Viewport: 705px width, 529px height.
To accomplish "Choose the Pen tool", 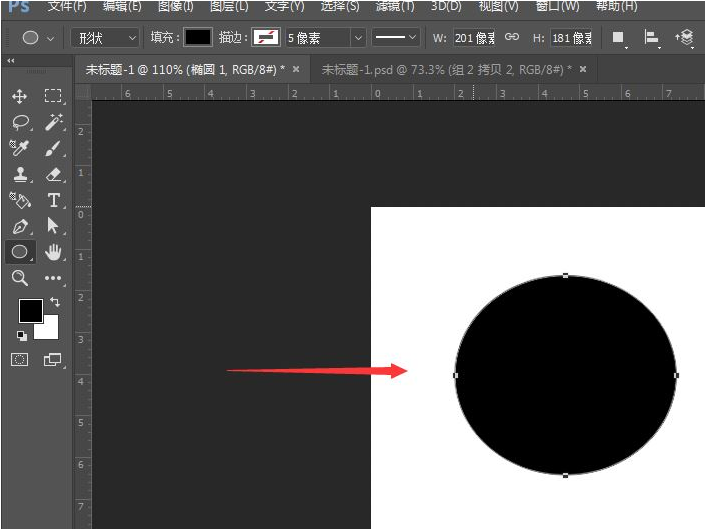I will coord(19,226).
